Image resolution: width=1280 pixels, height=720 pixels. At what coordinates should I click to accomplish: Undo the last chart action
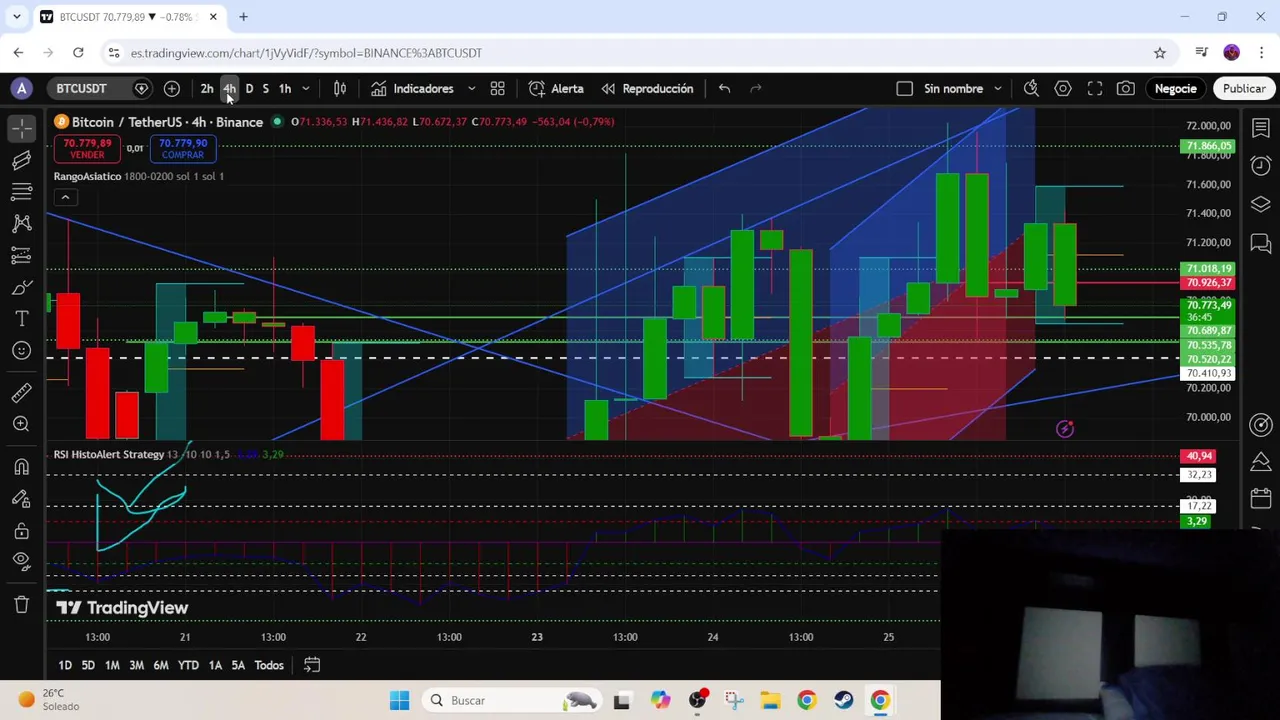[x=724, y=89]
